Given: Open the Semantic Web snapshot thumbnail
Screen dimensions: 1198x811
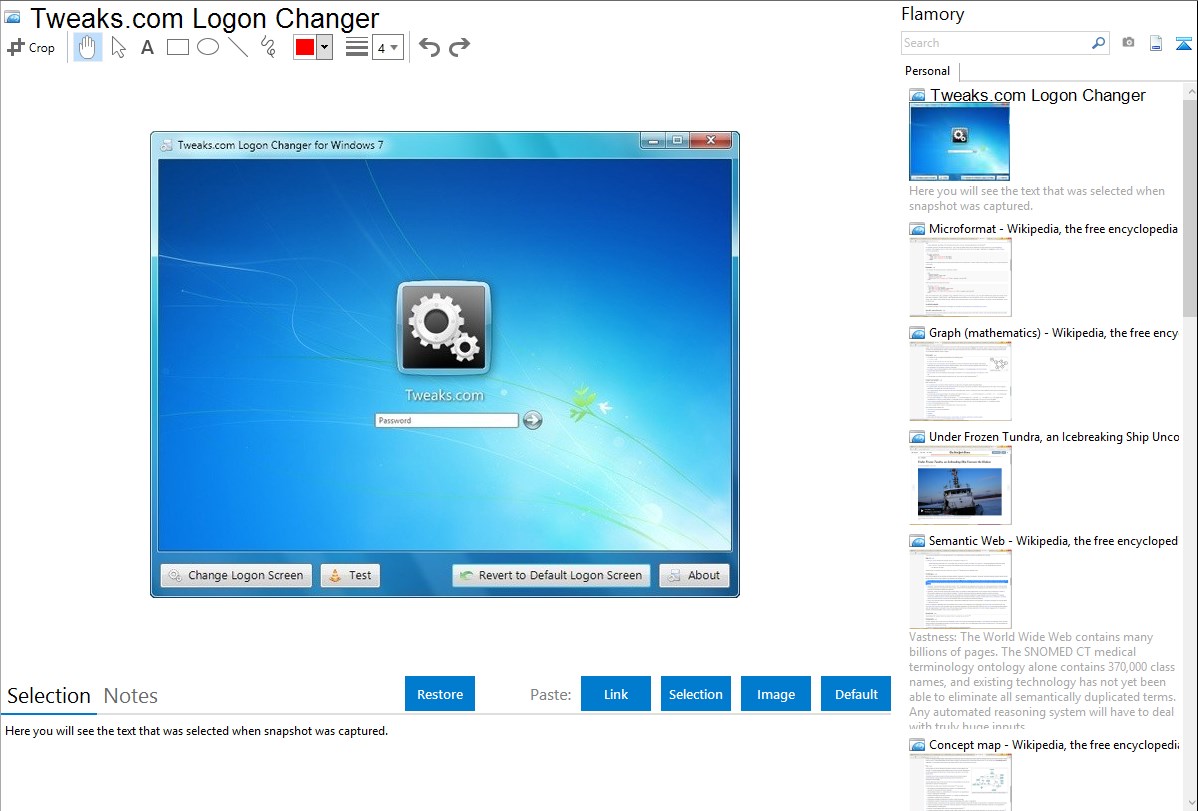Looking at the screenshot, I should coord(960,589).
